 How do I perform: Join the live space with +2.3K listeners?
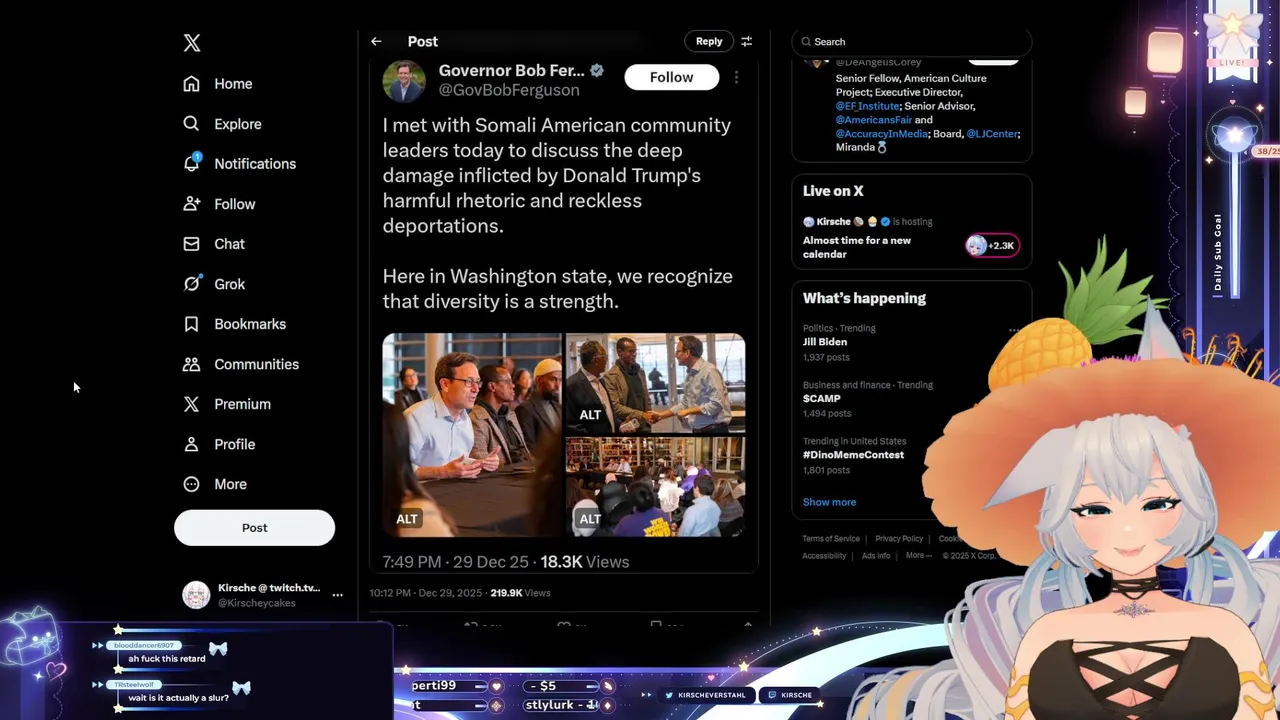point(992,245)
